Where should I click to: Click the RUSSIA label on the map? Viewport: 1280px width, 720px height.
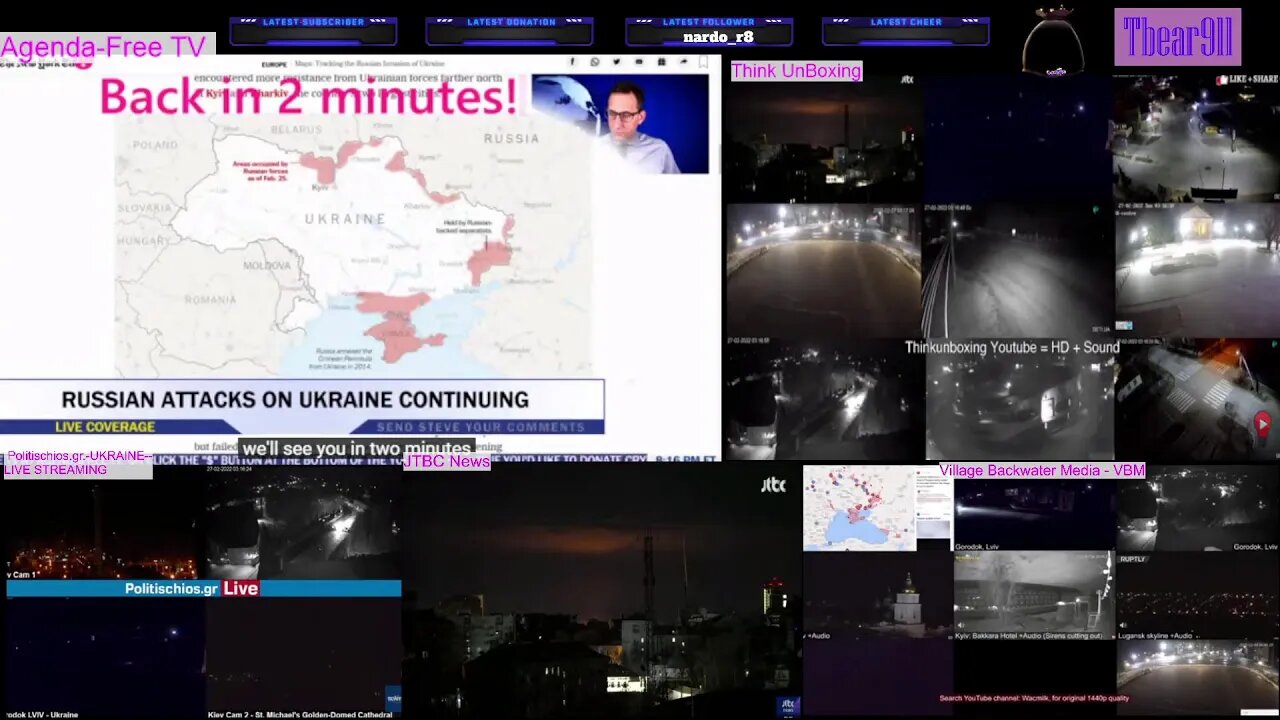pos(511,138)
